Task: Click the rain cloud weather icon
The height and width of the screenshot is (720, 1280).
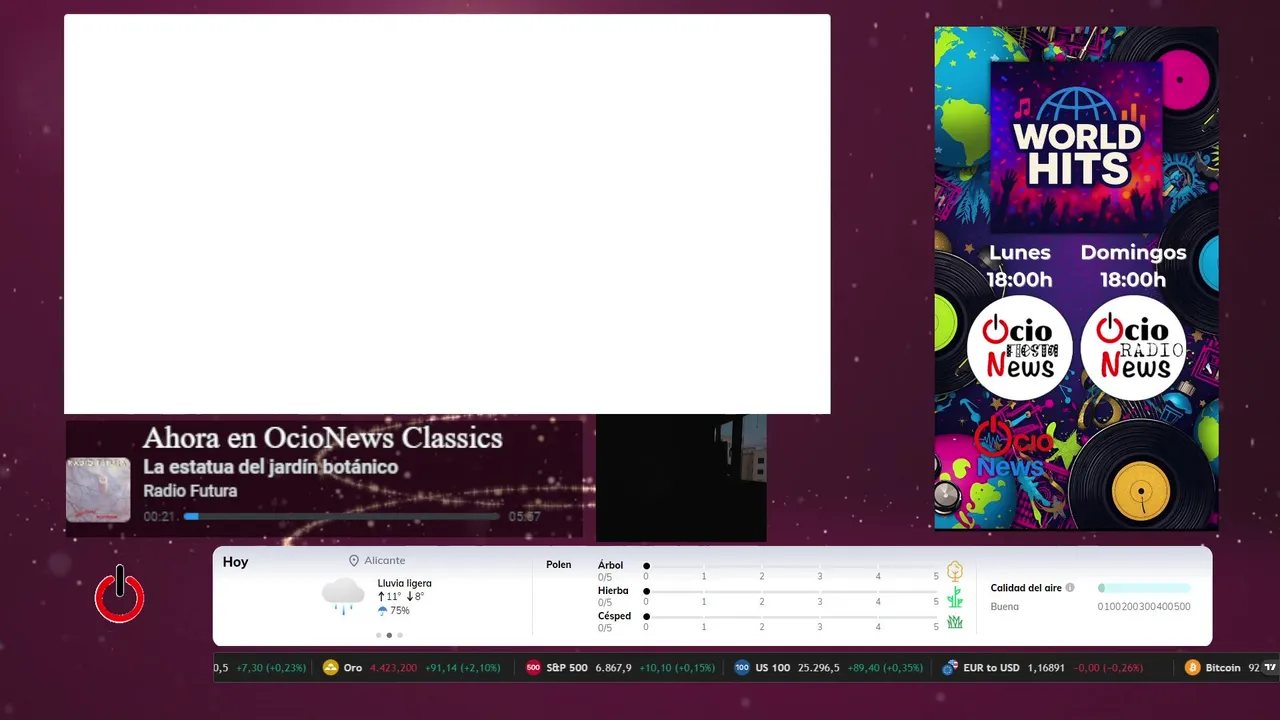Action: (x=343, y=595)
